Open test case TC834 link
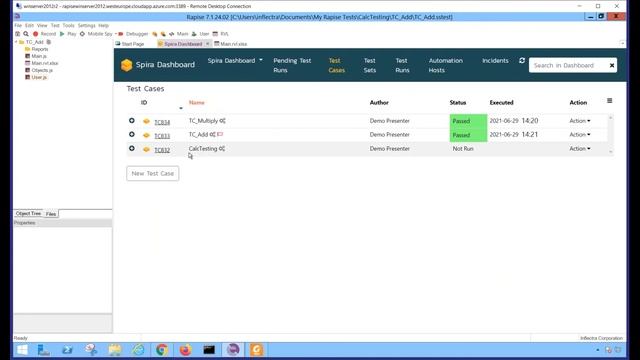The image size is (640, 360). coord(162,122)
